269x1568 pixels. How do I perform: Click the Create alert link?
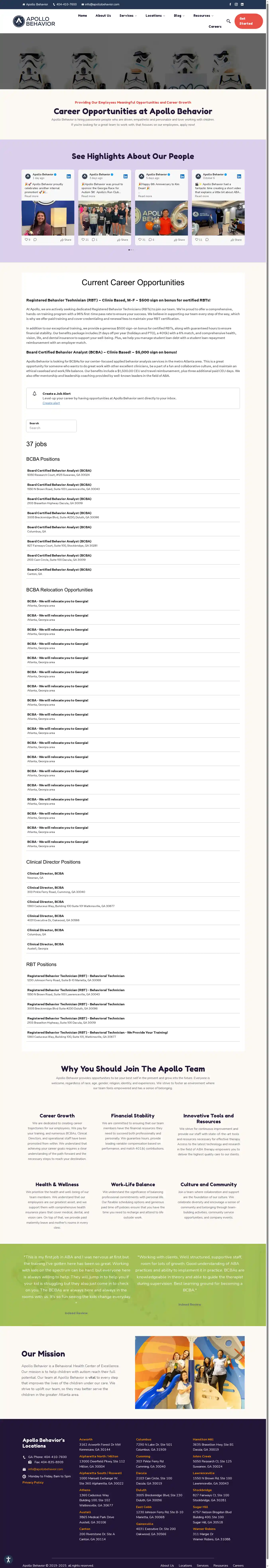click(x=51, y=403)
